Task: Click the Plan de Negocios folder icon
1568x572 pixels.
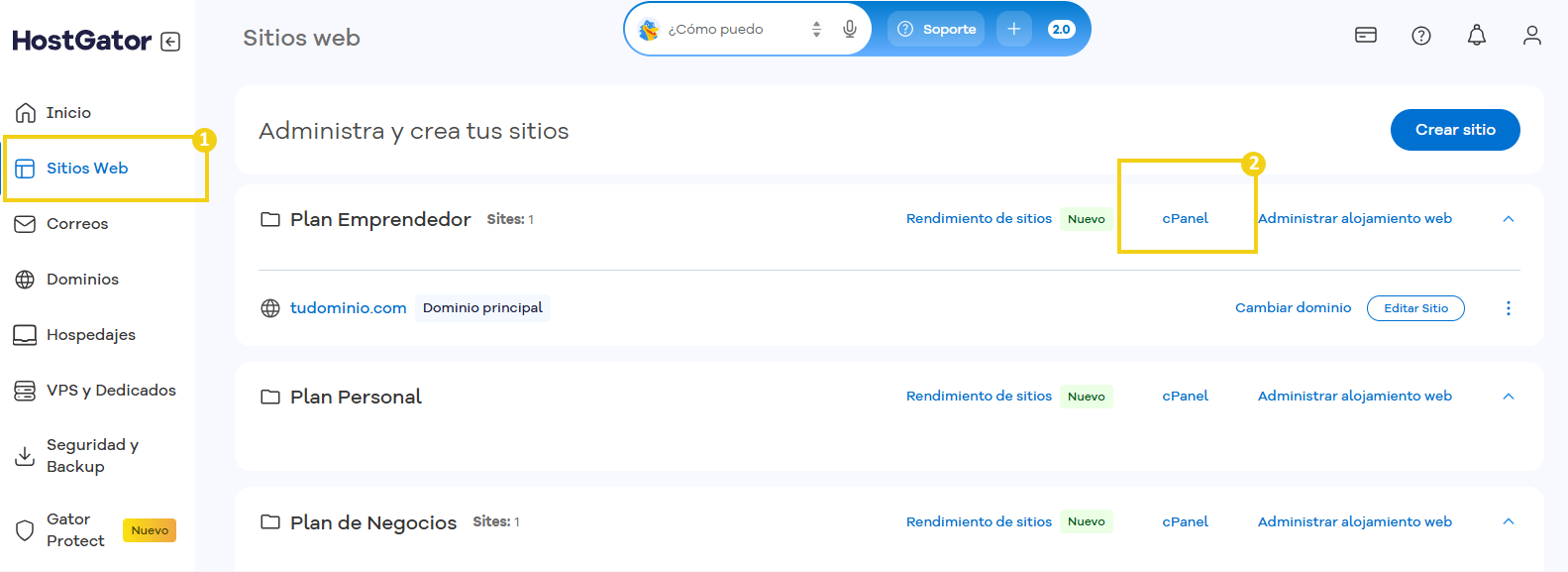Action: pos(270,522)
